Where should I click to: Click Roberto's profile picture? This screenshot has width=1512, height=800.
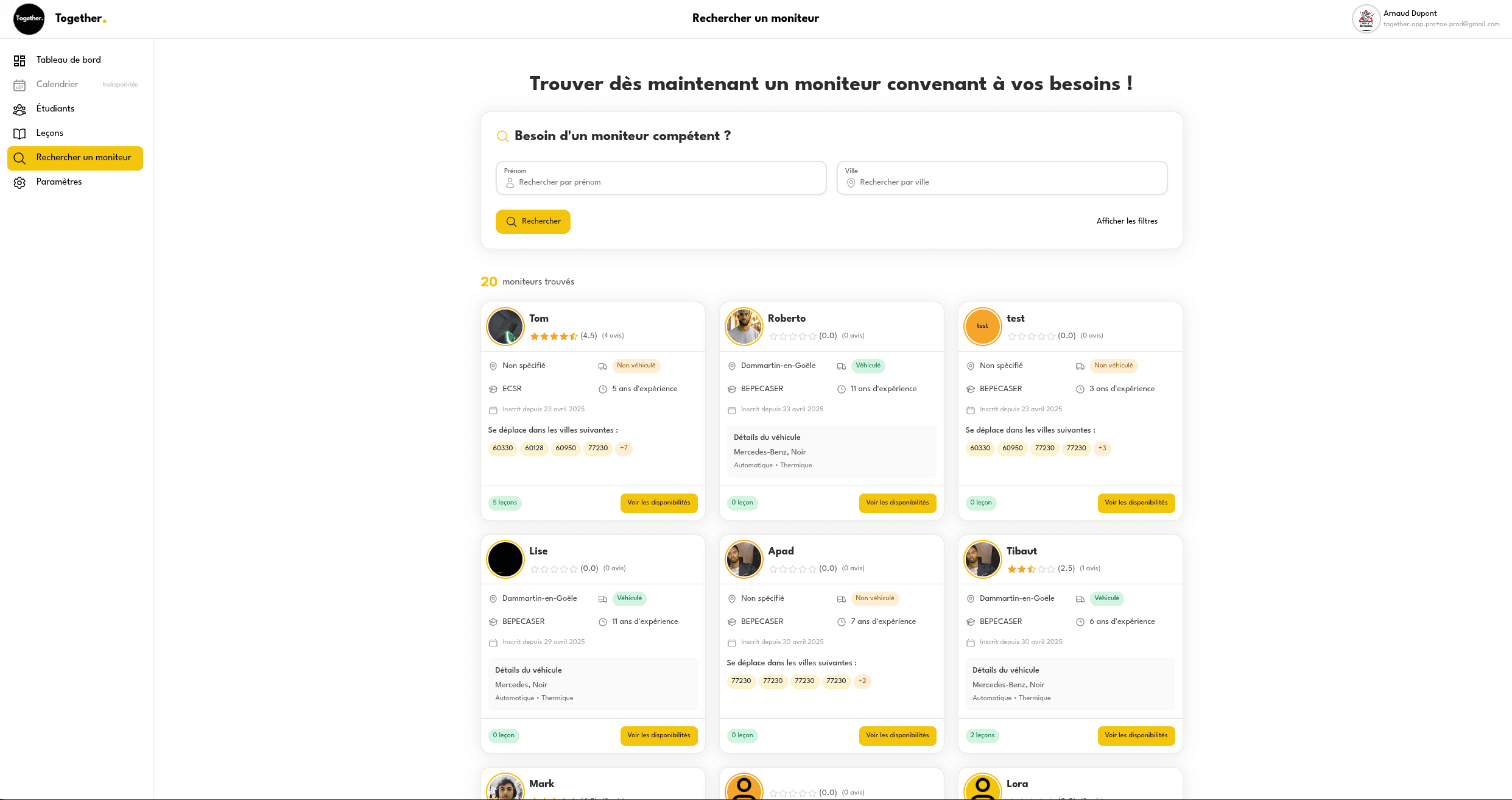pyautogui.click(x=744, y=327)
